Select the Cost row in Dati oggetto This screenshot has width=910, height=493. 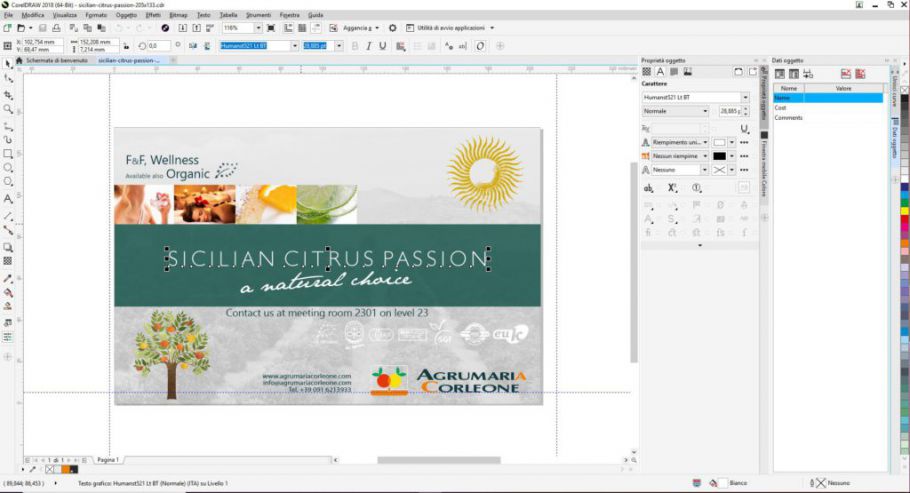[x=781, y=108]
